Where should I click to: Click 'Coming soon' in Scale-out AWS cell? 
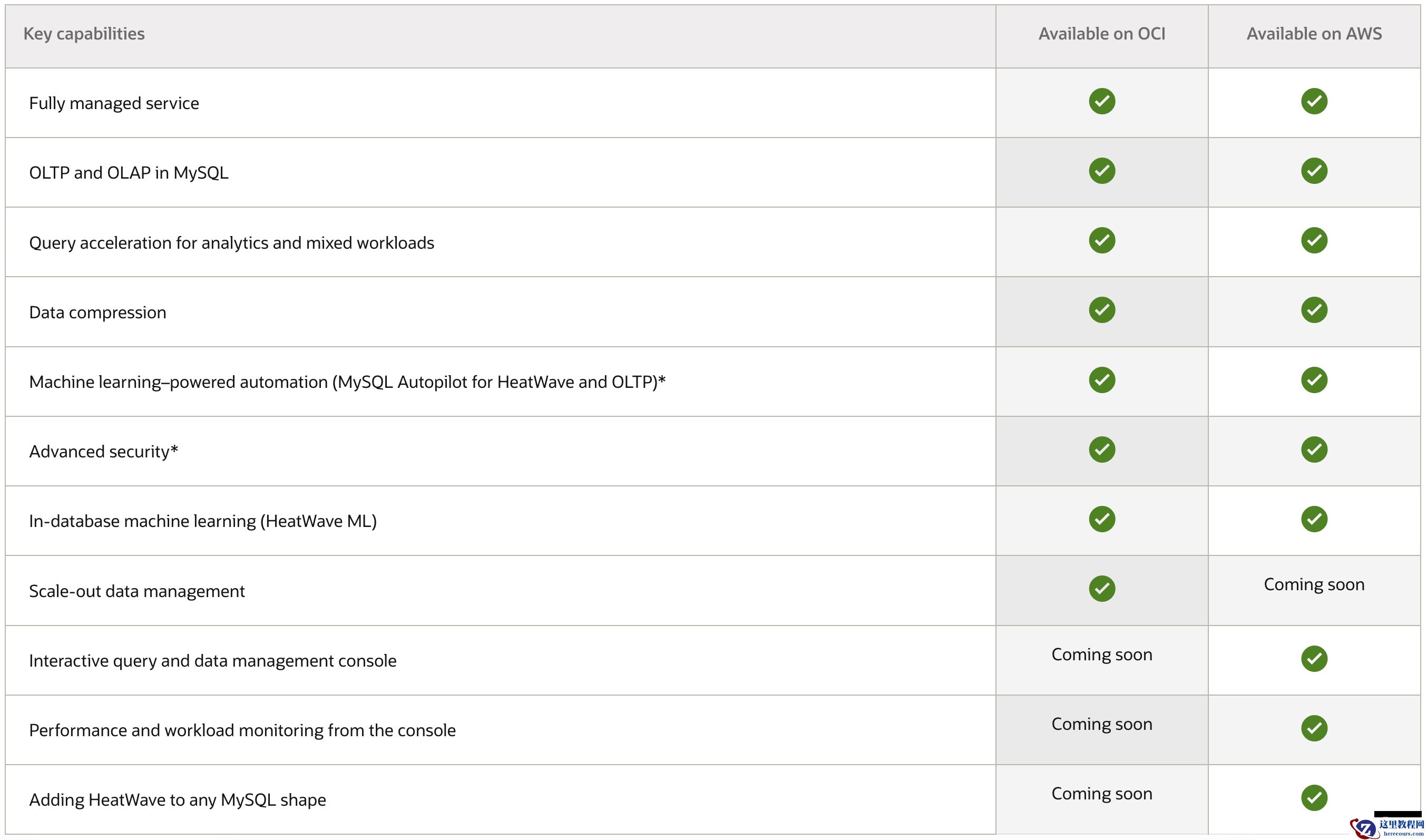coord(1314,584)
